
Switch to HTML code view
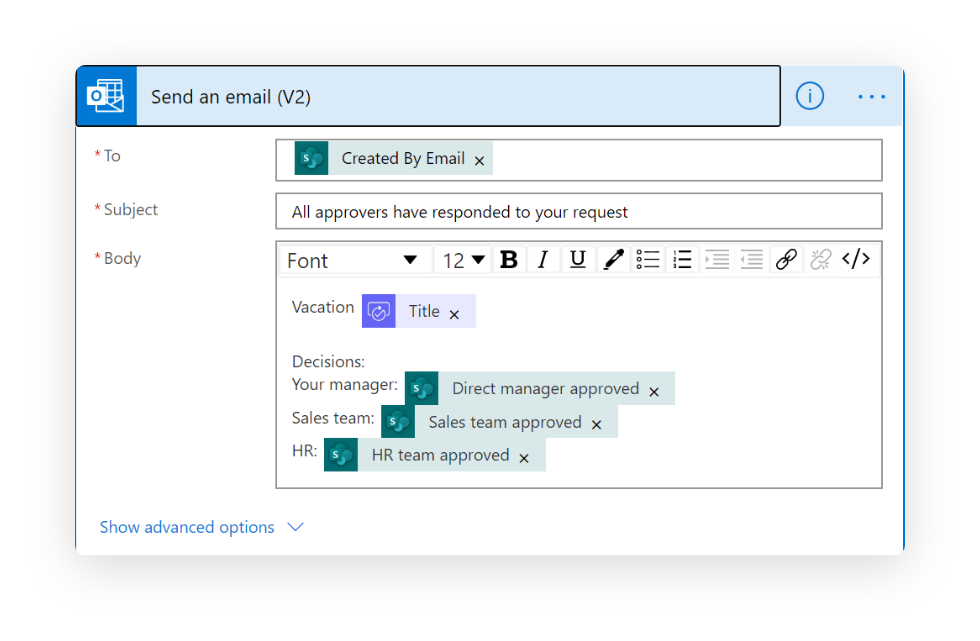click(856, 259)
